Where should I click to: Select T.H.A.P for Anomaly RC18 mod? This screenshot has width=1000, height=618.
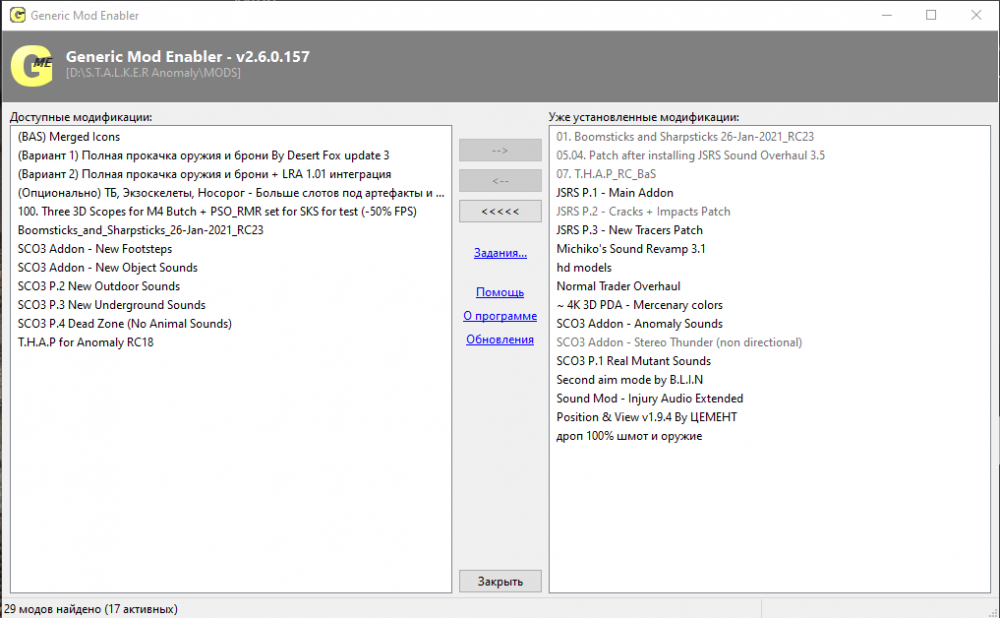(86, 342)
